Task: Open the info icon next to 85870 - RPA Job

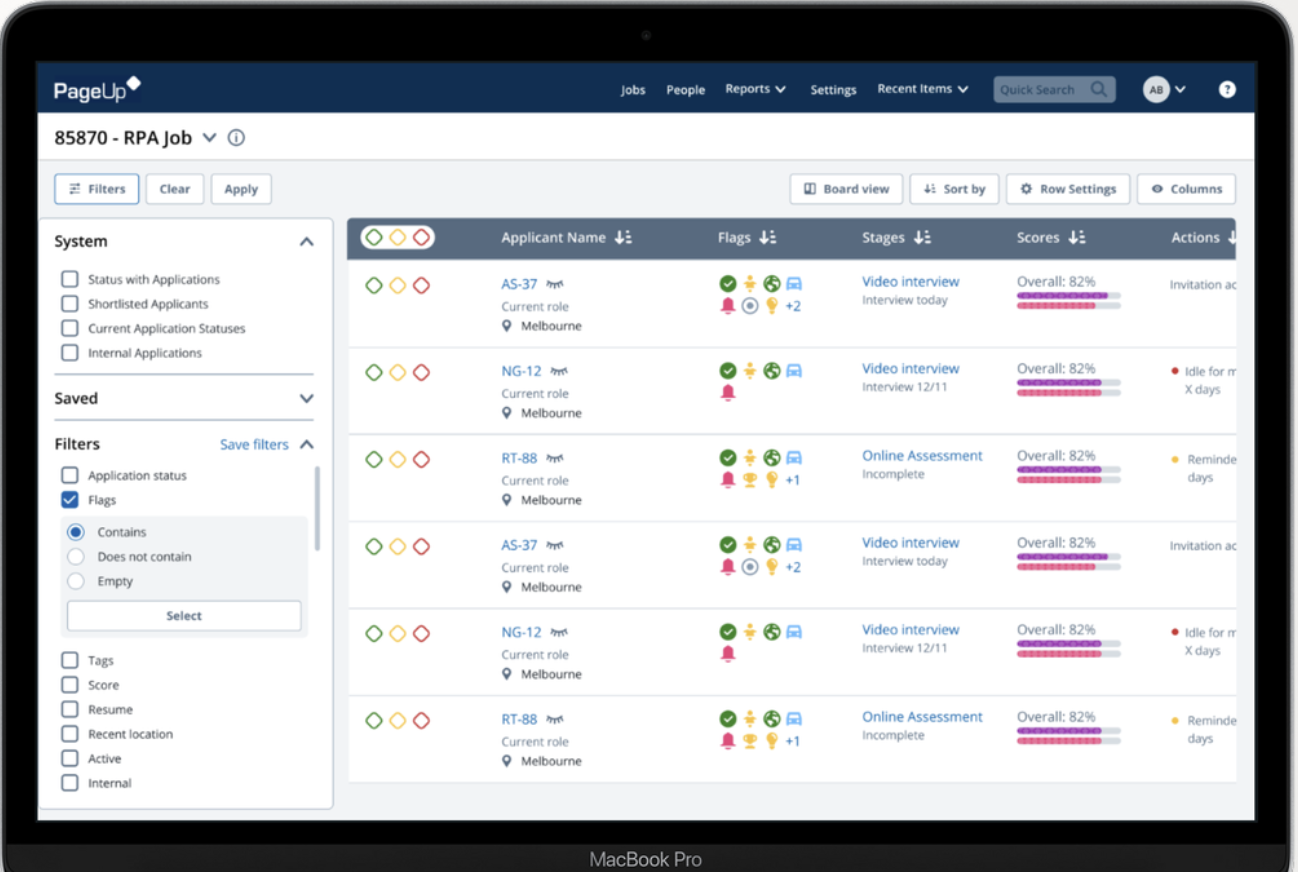Action: (236, 138)
